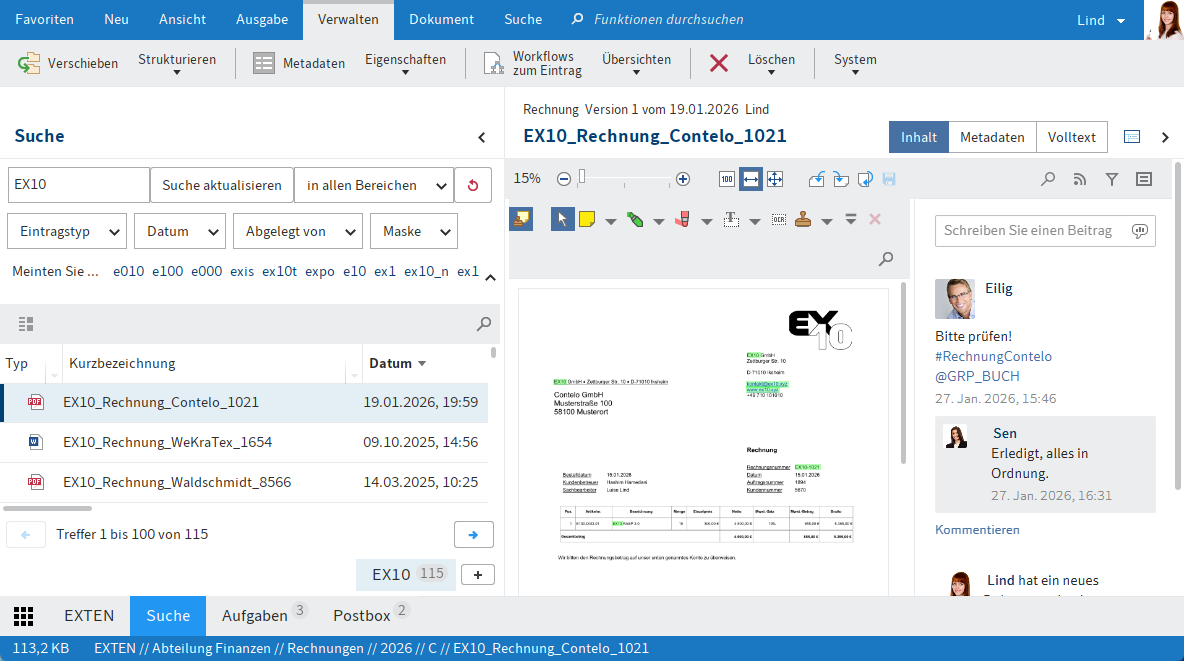Click the zoom slider track
The height and width of the screenshot is (661, 1184).
[x=625, y=179]
